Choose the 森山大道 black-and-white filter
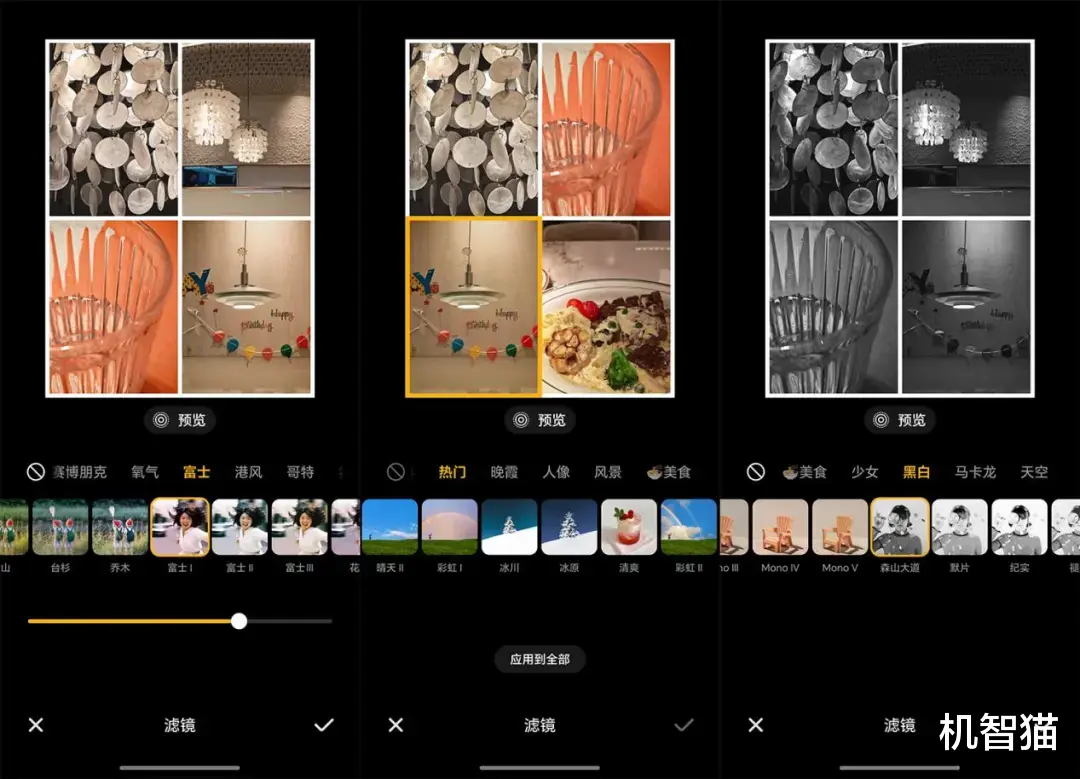 click(x=900, y=527)
